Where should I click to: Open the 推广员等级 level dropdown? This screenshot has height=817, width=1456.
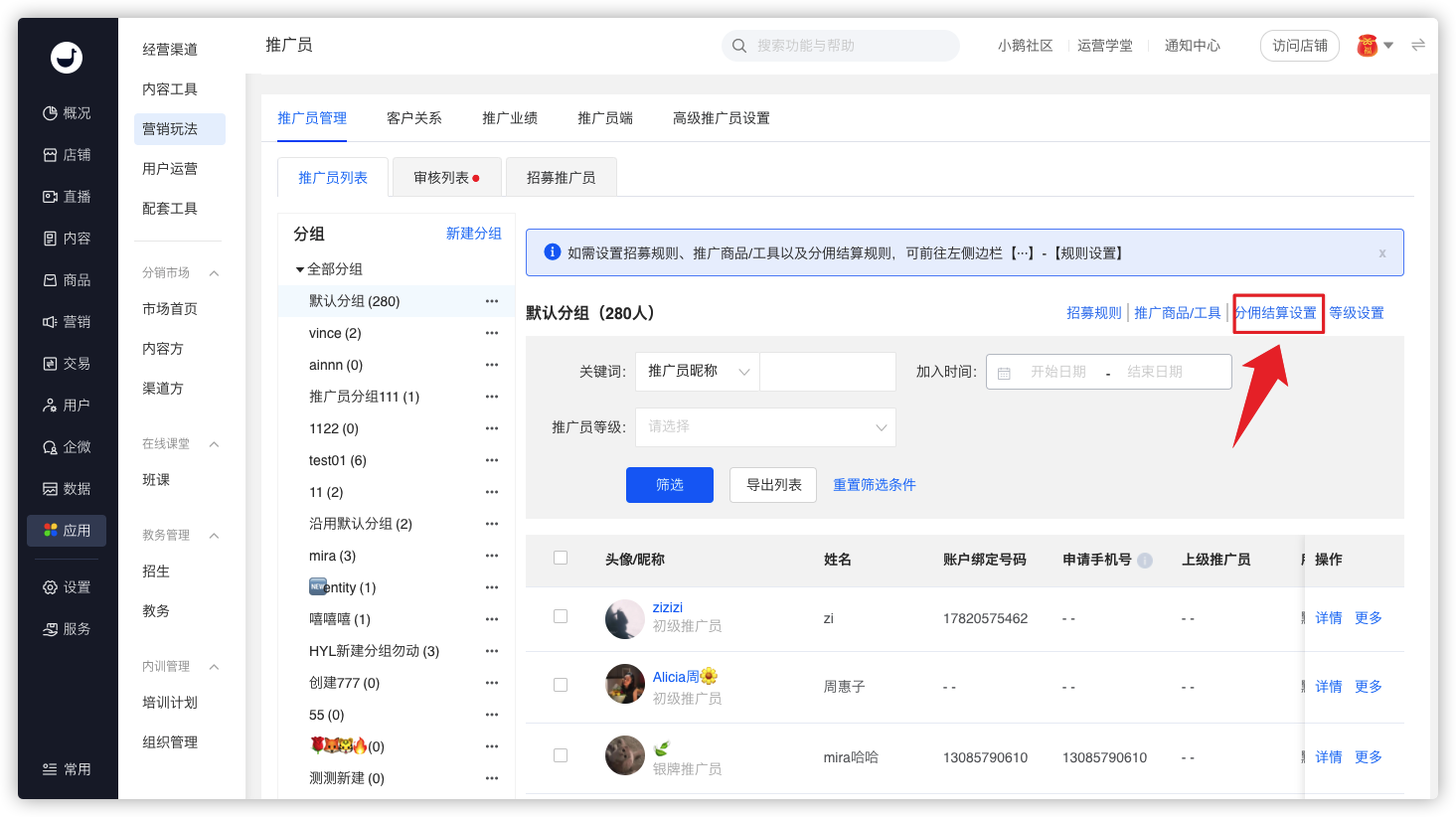pyautogui.click(x=765, y=427)
